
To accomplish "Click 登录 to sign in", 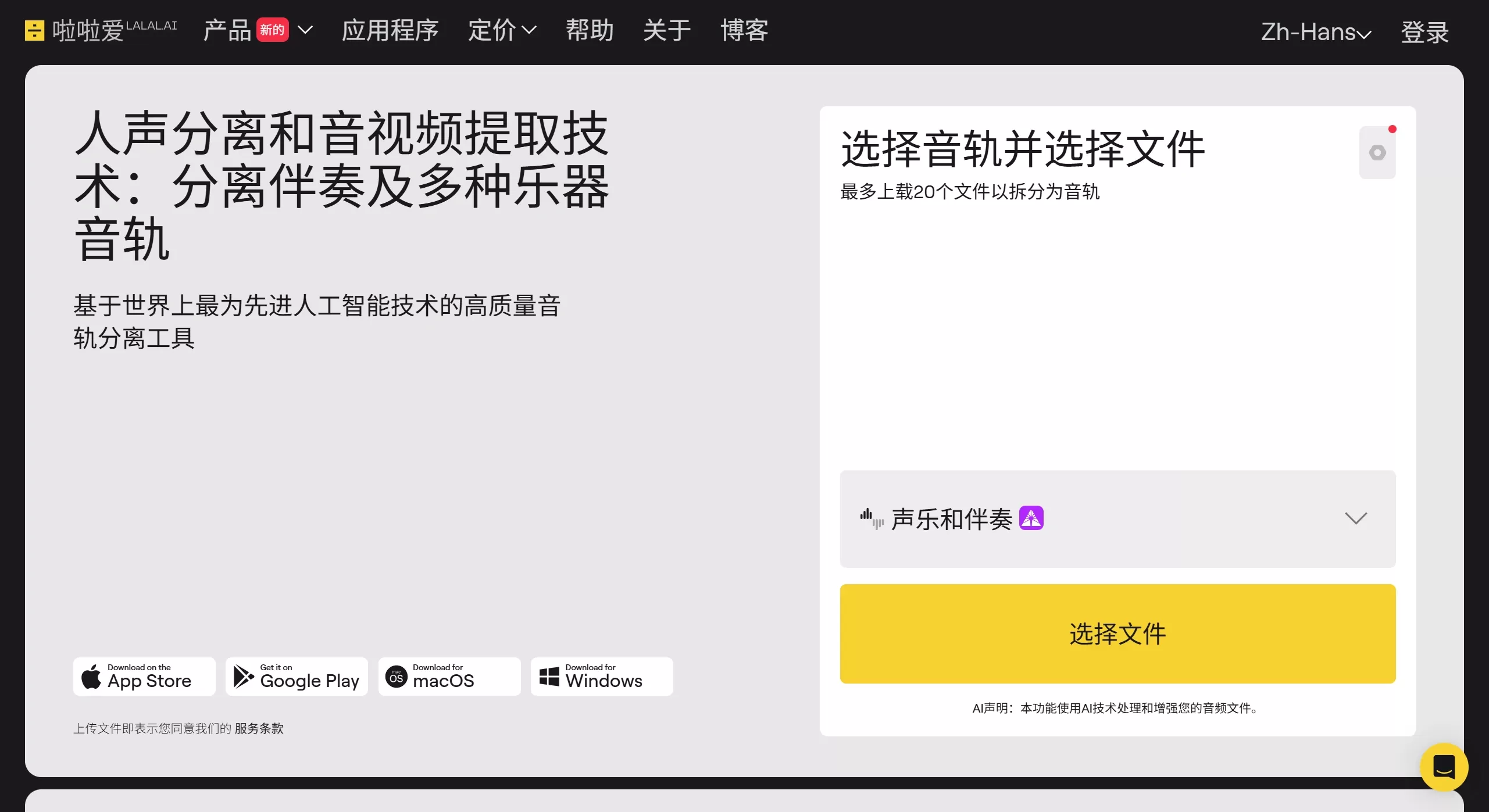I will pyautogui.click(x=1424, y=32).
